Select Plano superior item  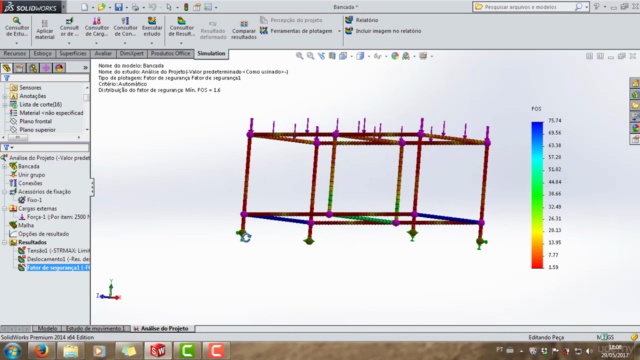33,130
